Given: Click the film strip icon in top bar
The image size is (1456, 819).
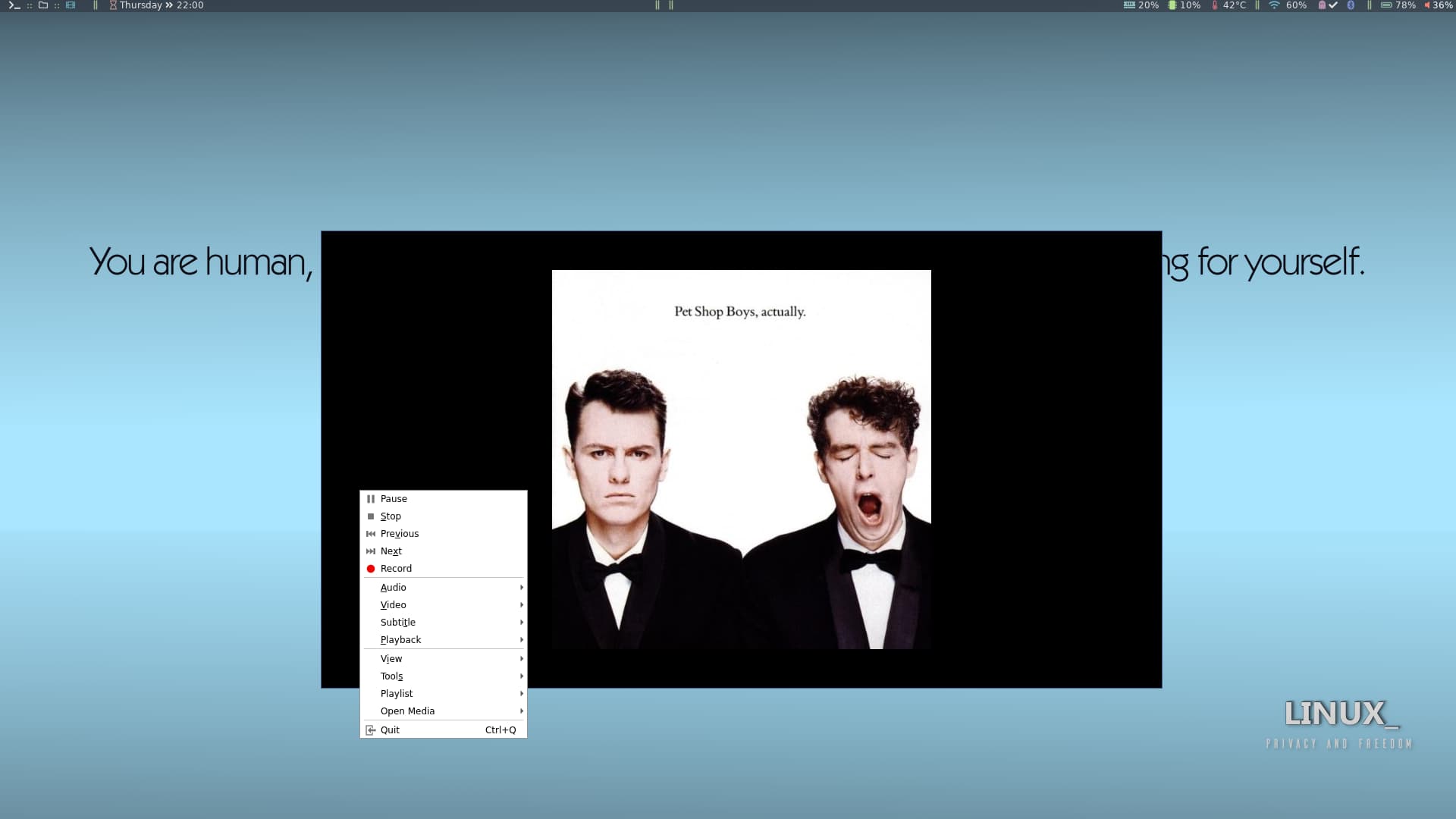Looking at the screenshot, I should click(x=71, y=5).
